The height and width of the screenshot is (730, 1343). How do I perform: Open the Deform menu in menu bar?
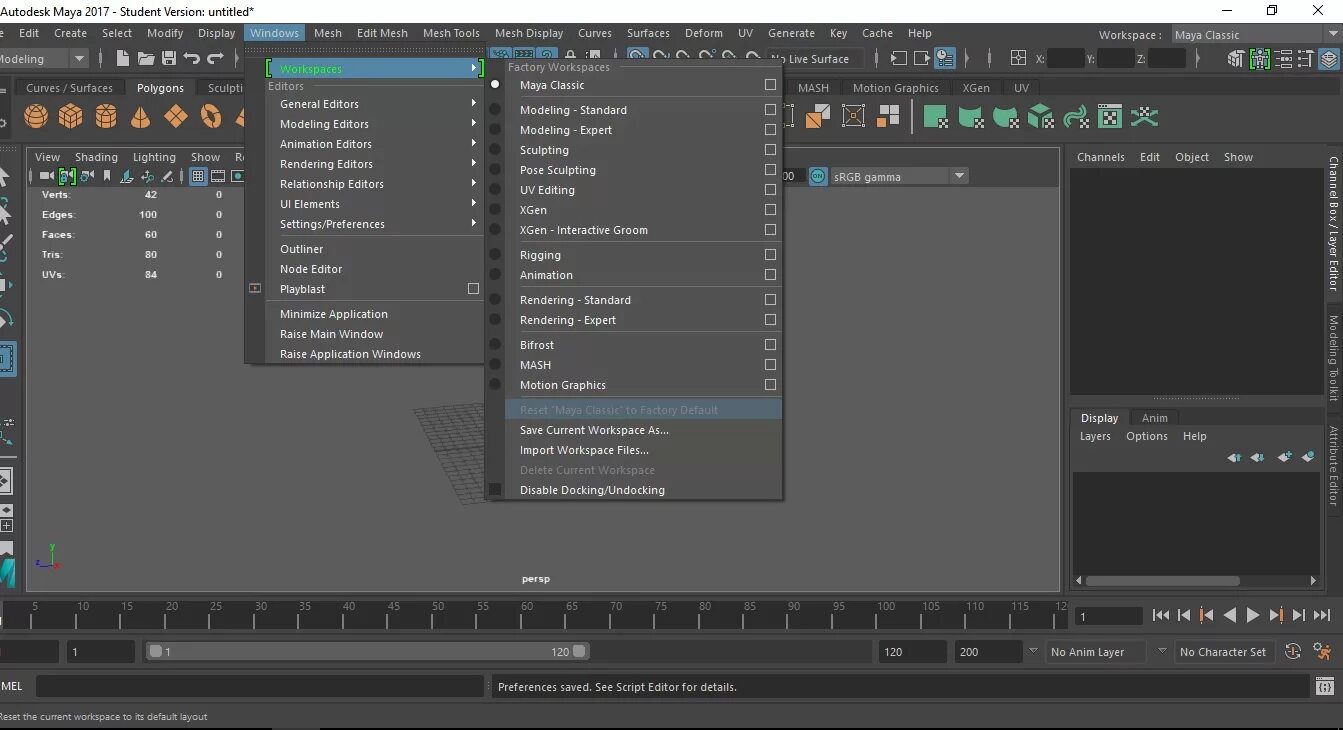704,33
